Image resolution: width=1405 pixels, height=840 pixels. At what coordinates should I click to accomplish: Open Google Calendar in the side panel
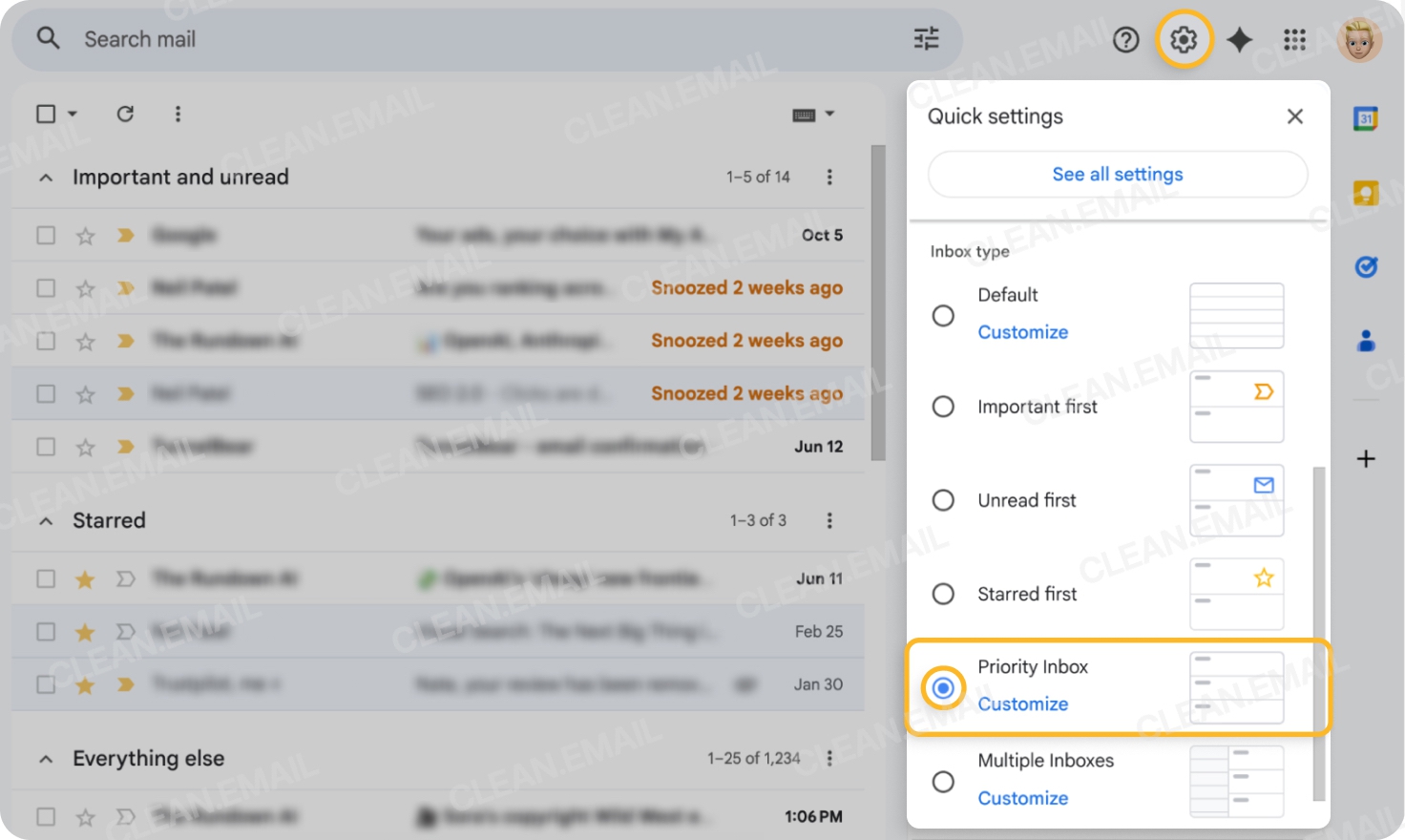click(x=1366, y=118)
